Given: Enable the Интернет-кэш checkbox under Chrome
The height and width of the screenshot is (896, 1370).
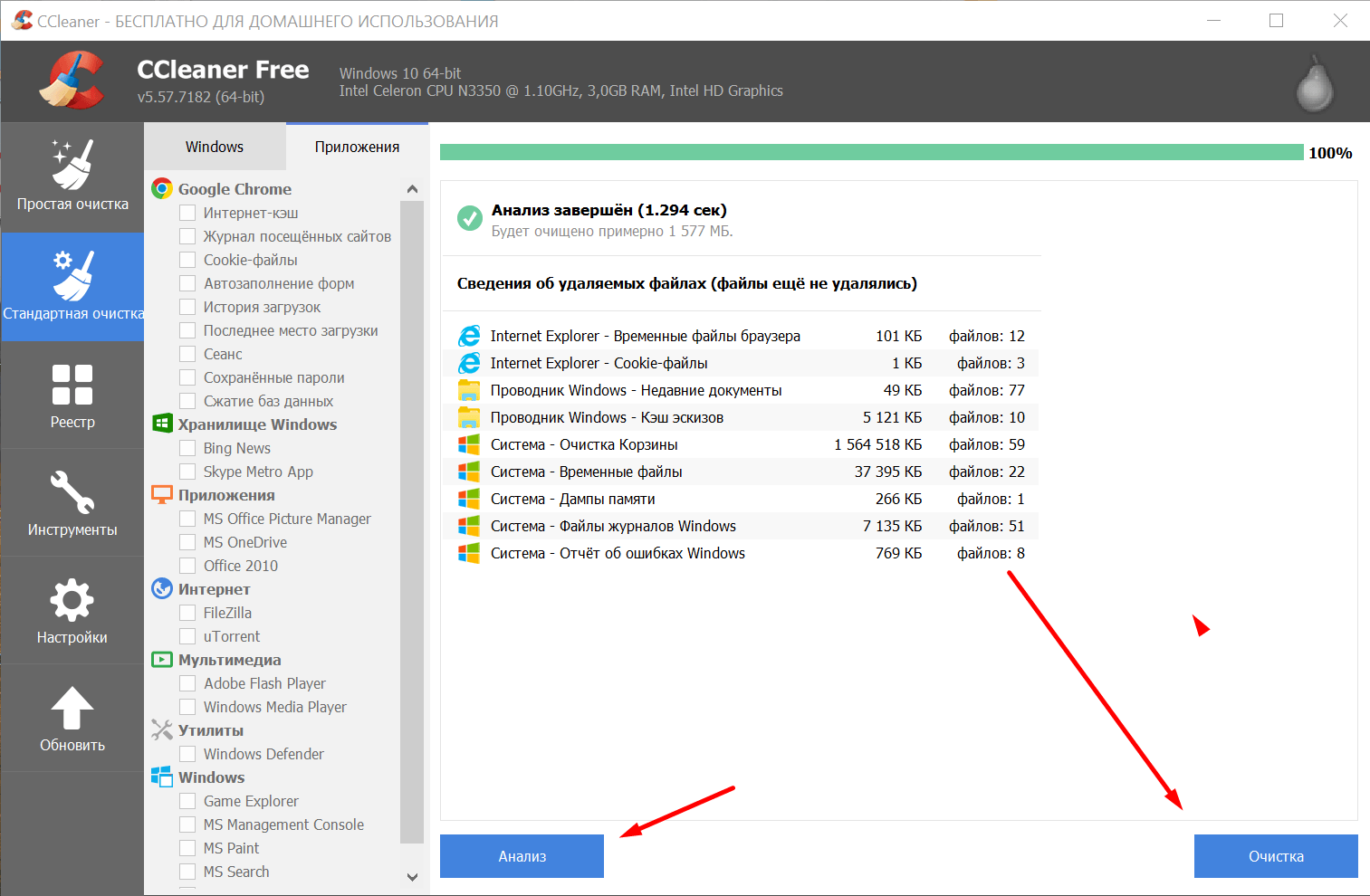Looking at the screenshot, I should pos(187,213).
